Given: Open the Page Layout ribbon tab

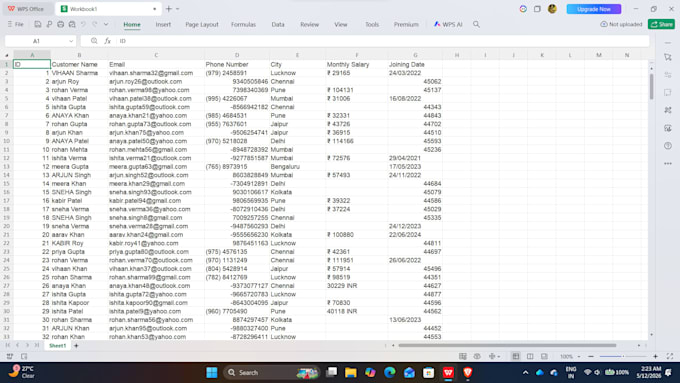Looking at the screenshot, I should [x=202, y=24].
